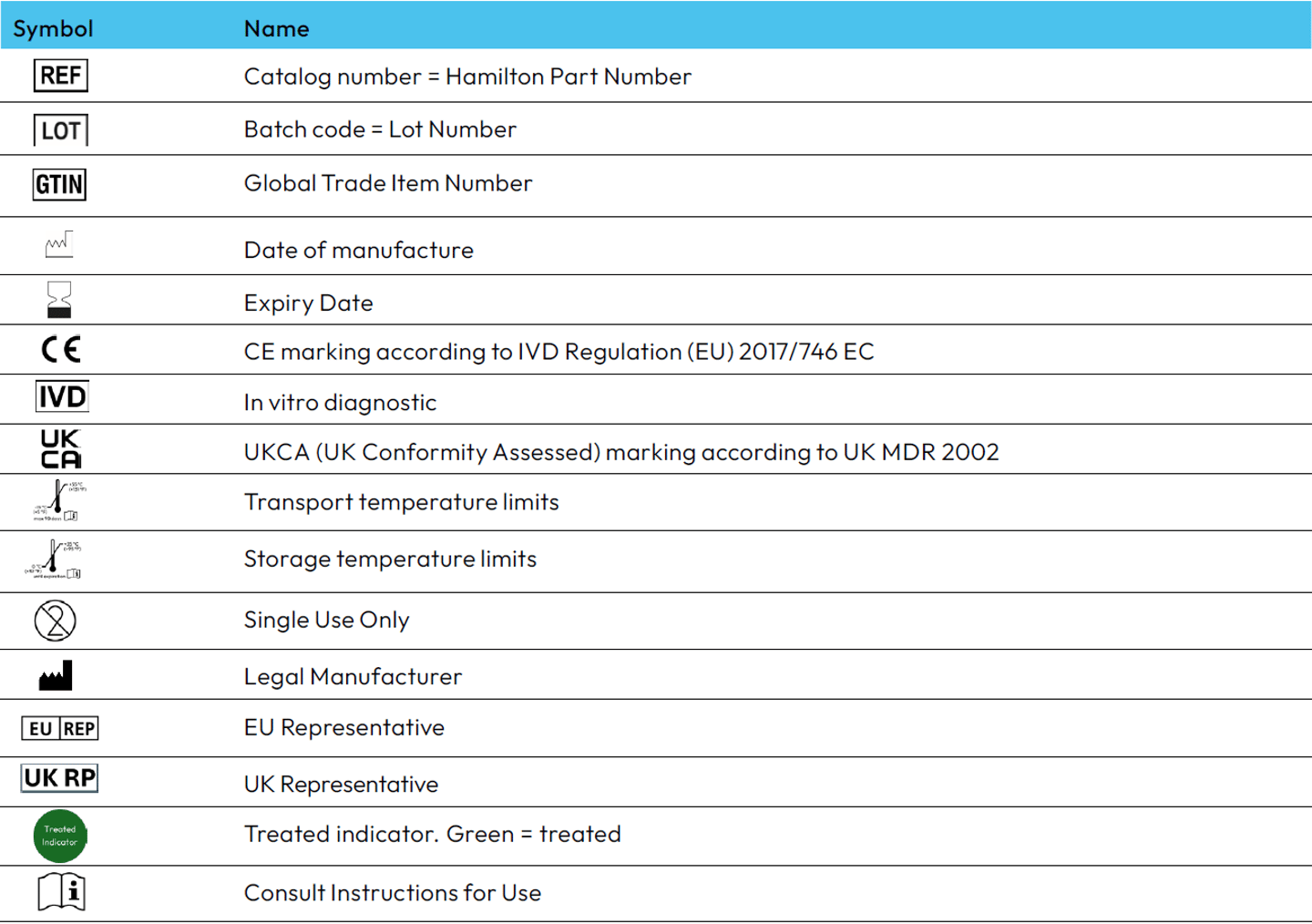Screen dimensions: 1312x924
Task: Select the solid black legal manufacturer icon
Action: [56, 675]
